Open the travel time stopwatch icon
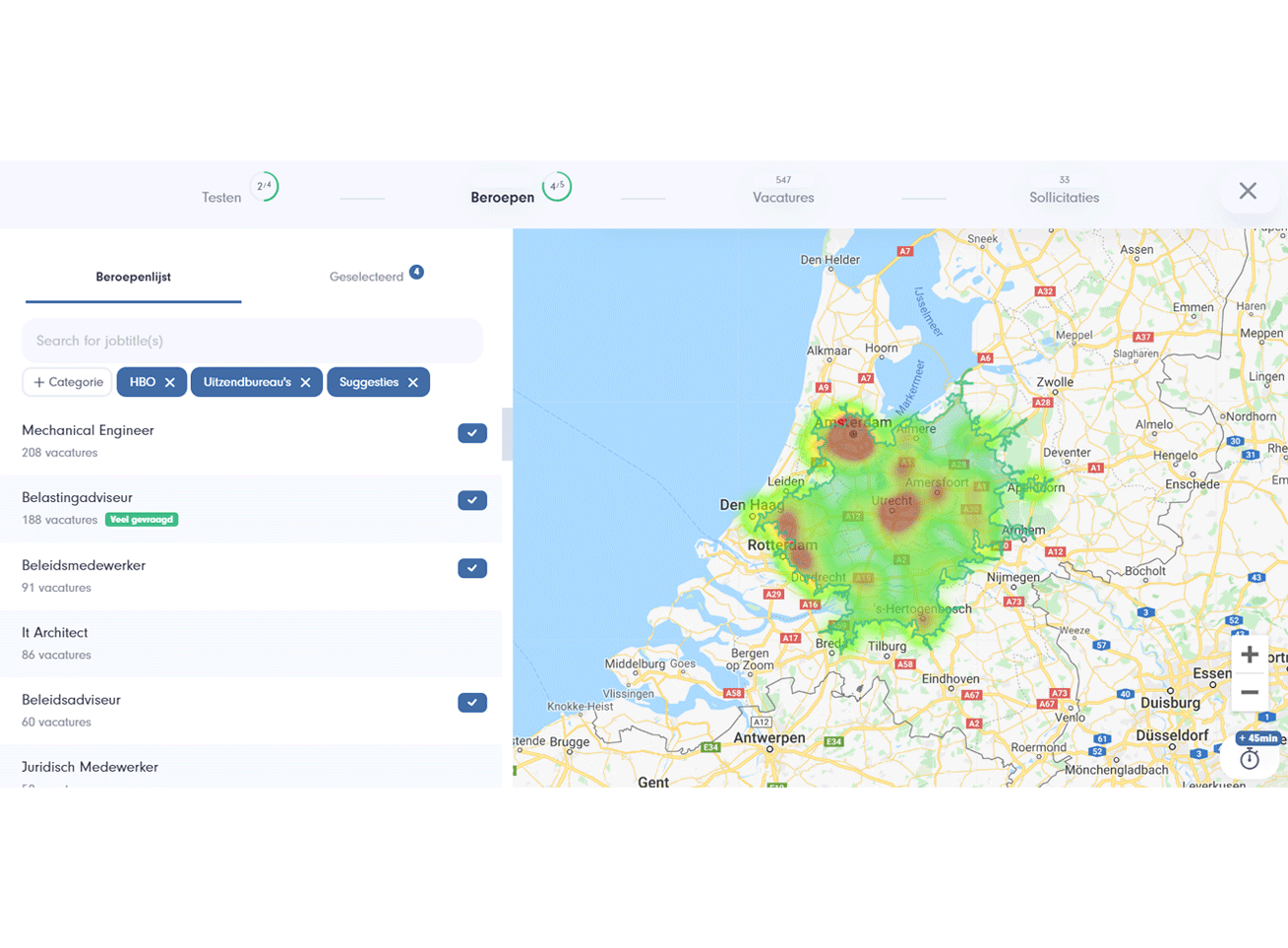The width and height of the screenshot is (1288, 948). (1250, 759)
